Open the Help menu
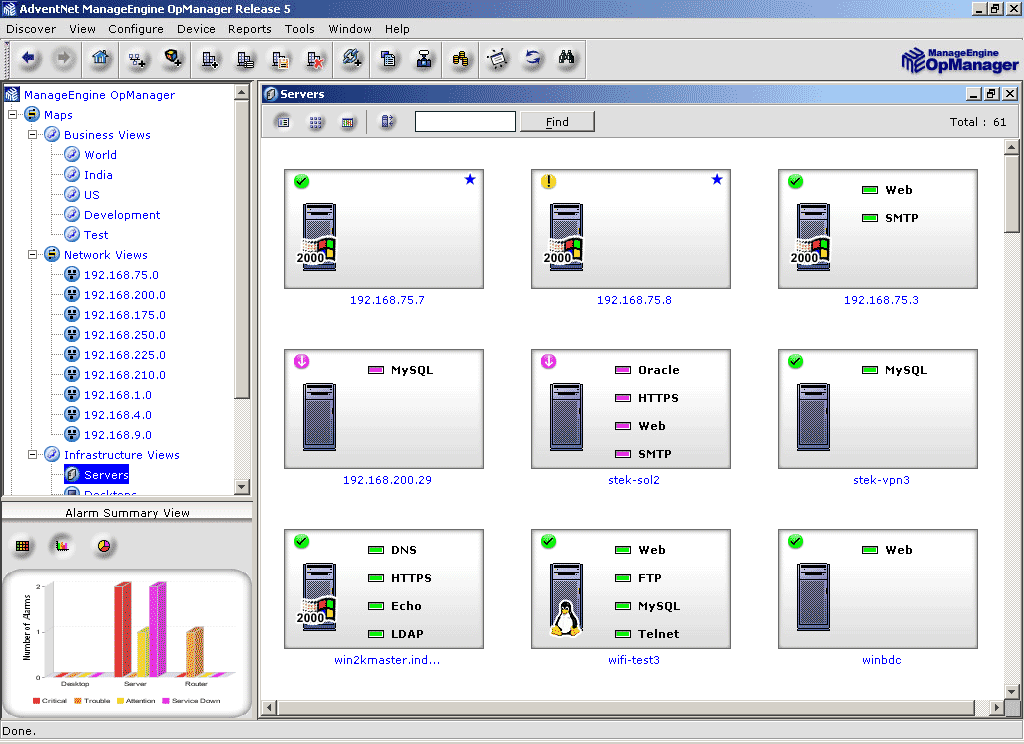The height and width of the screenshot is (744, 1024). pyautogui.click(x=397, y=29)
